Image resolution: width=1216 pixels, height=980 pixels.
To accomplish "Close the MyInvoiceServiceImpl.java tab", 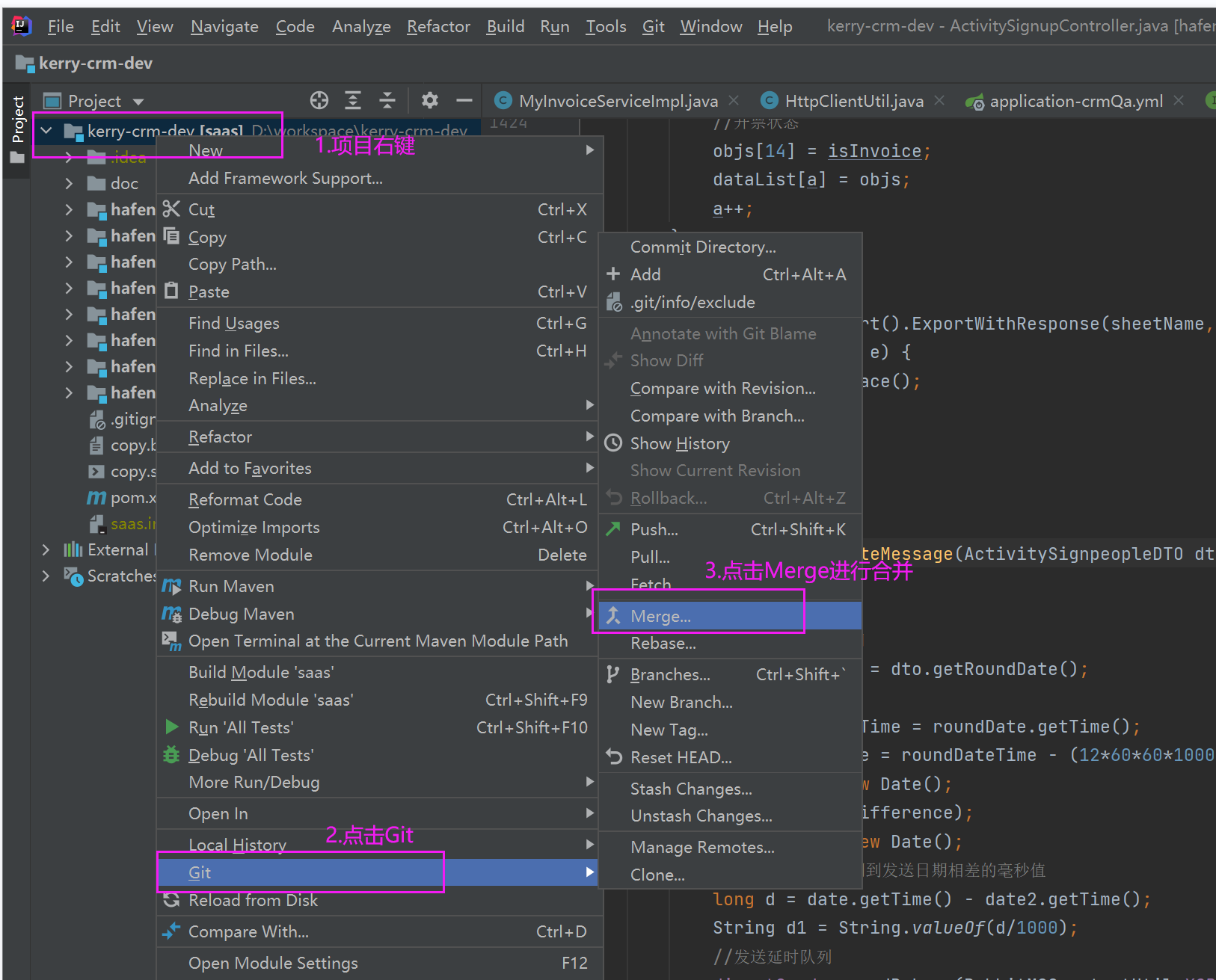I will pyautogui.click(x=734, y=100).
